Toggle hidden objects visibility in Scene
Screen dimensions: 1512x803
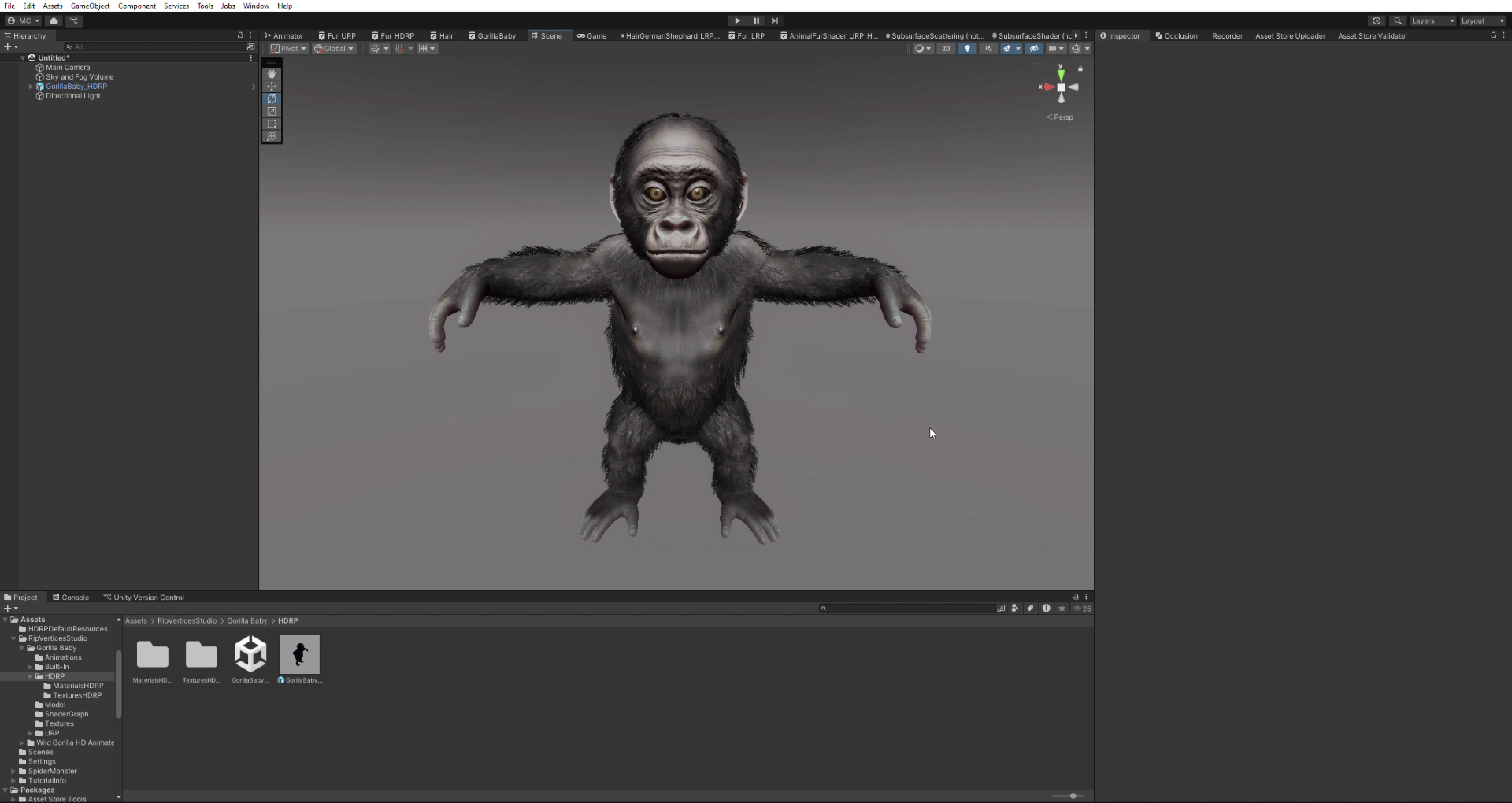[x=1034, y=49]
